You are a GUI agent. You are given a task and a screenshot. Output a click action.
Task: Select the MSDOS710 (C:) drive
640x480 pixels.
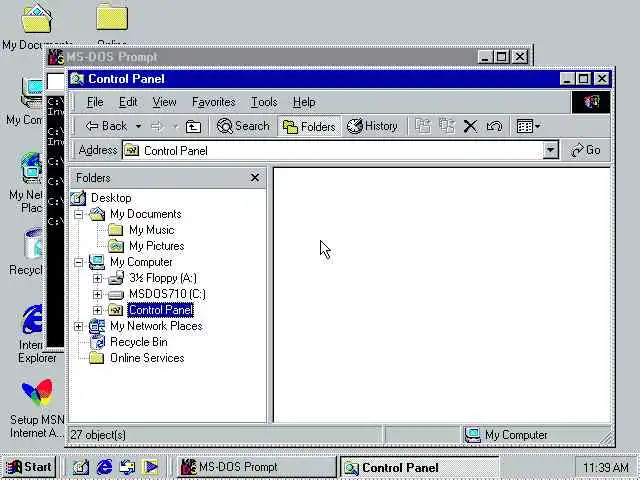167,294
